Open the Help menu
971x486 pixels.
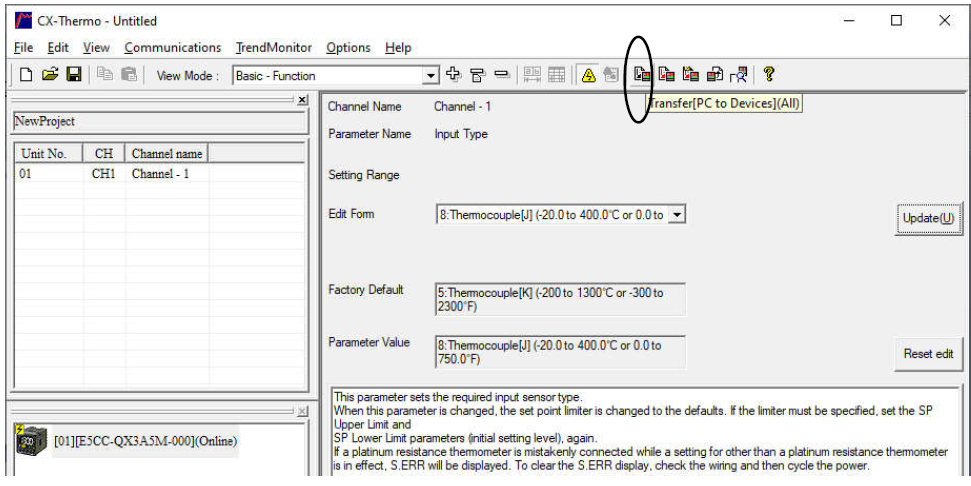pyautogui.click(x=398, y=47)
